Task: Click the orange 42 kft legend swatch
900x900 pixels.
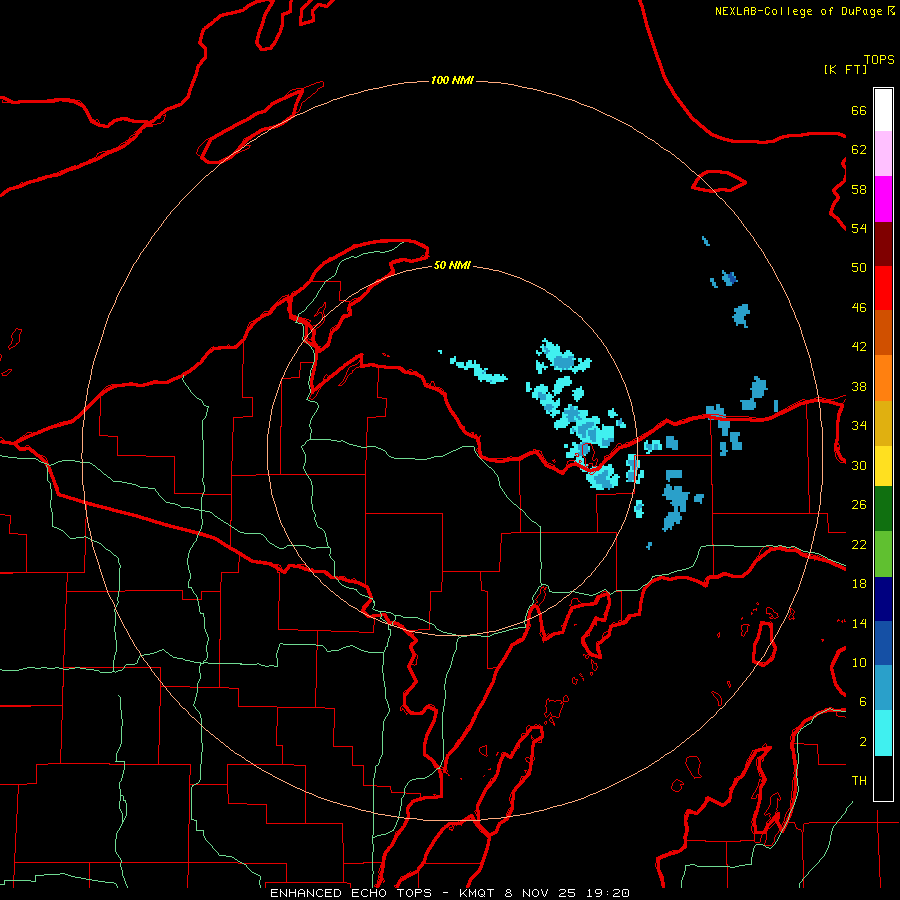Action: (x=883, y=378)
